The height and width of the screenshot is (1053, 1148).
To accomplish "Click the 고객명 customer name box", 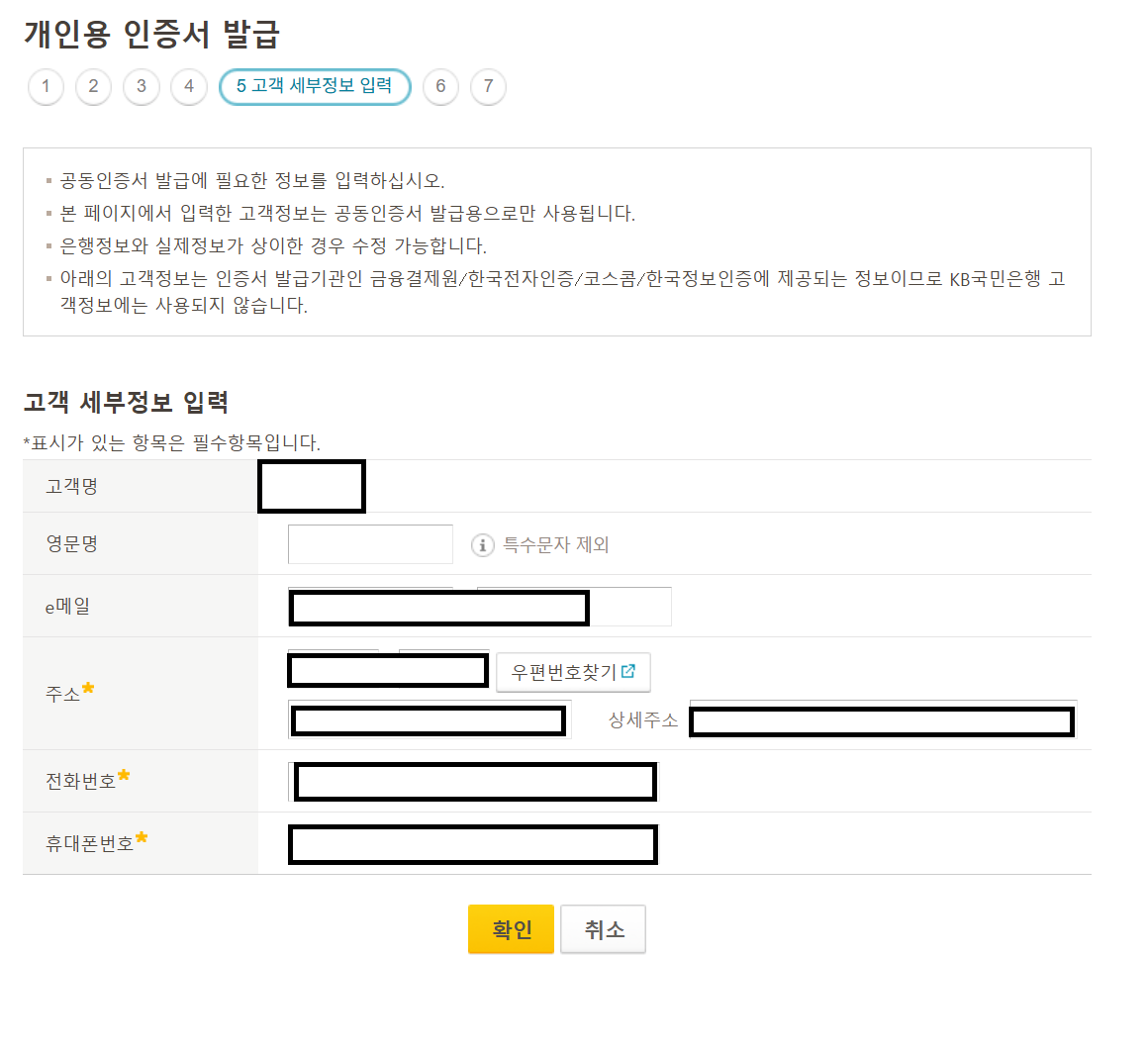I will pyautogui.click(x=311, y=485).
